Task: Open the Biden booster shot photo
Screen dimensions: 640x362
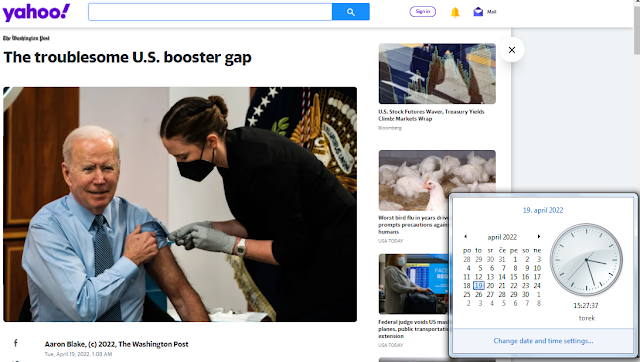Action: tap(180, 204)
